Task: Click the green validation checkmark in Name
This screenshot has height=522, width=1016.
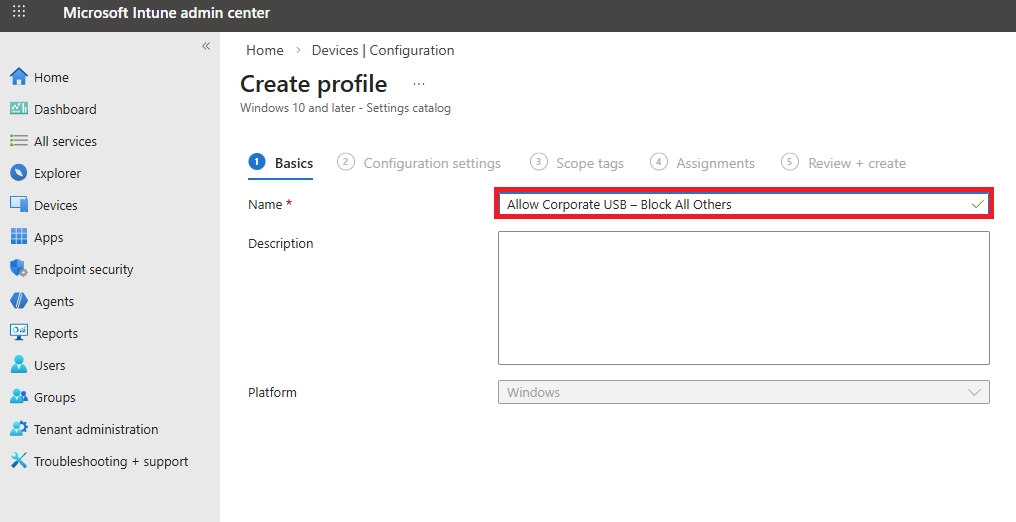Action: point(978,204)
